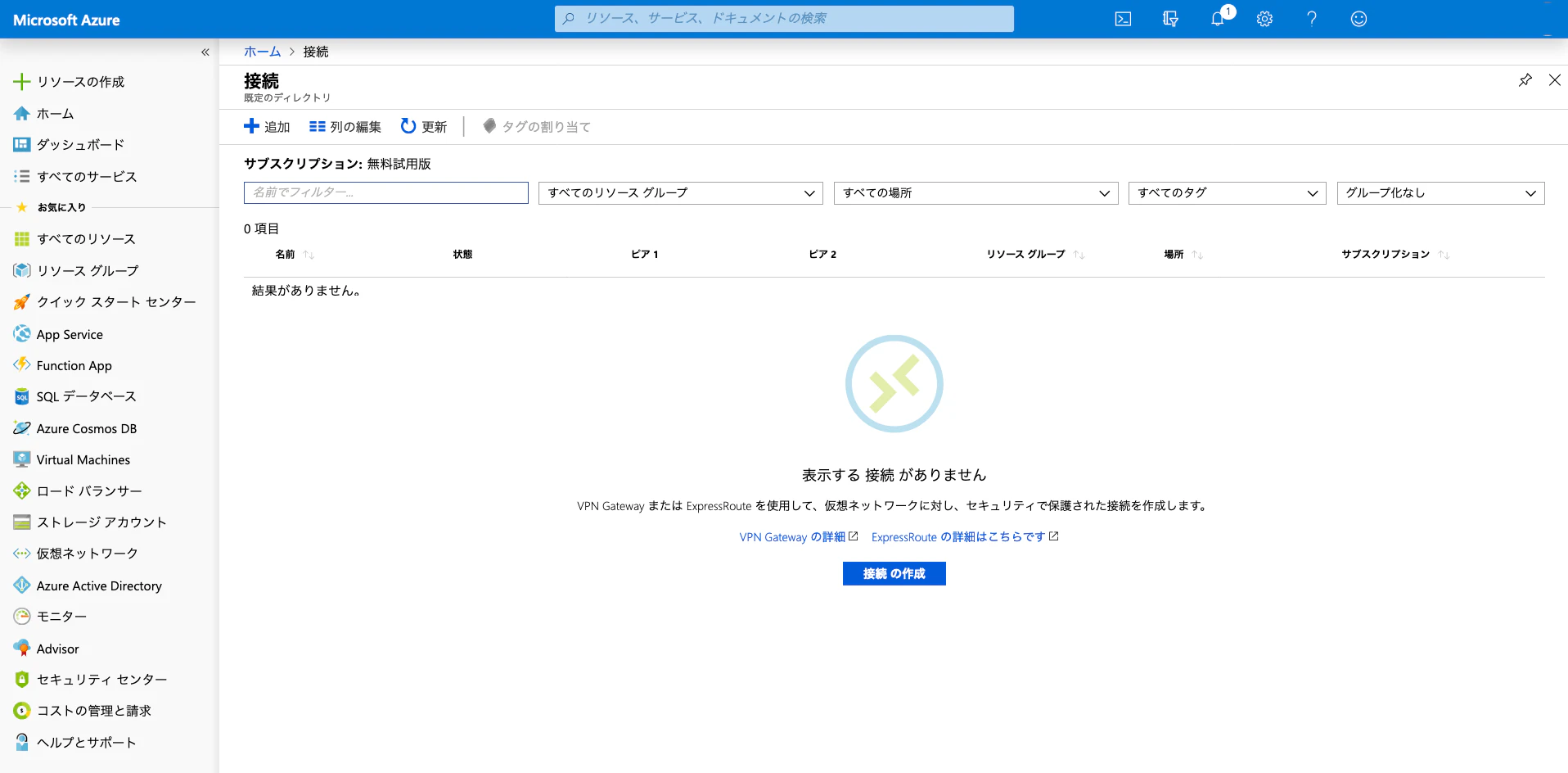
Task: Expand すべてのリソース グループ dropdown
Action: [681, 193]
